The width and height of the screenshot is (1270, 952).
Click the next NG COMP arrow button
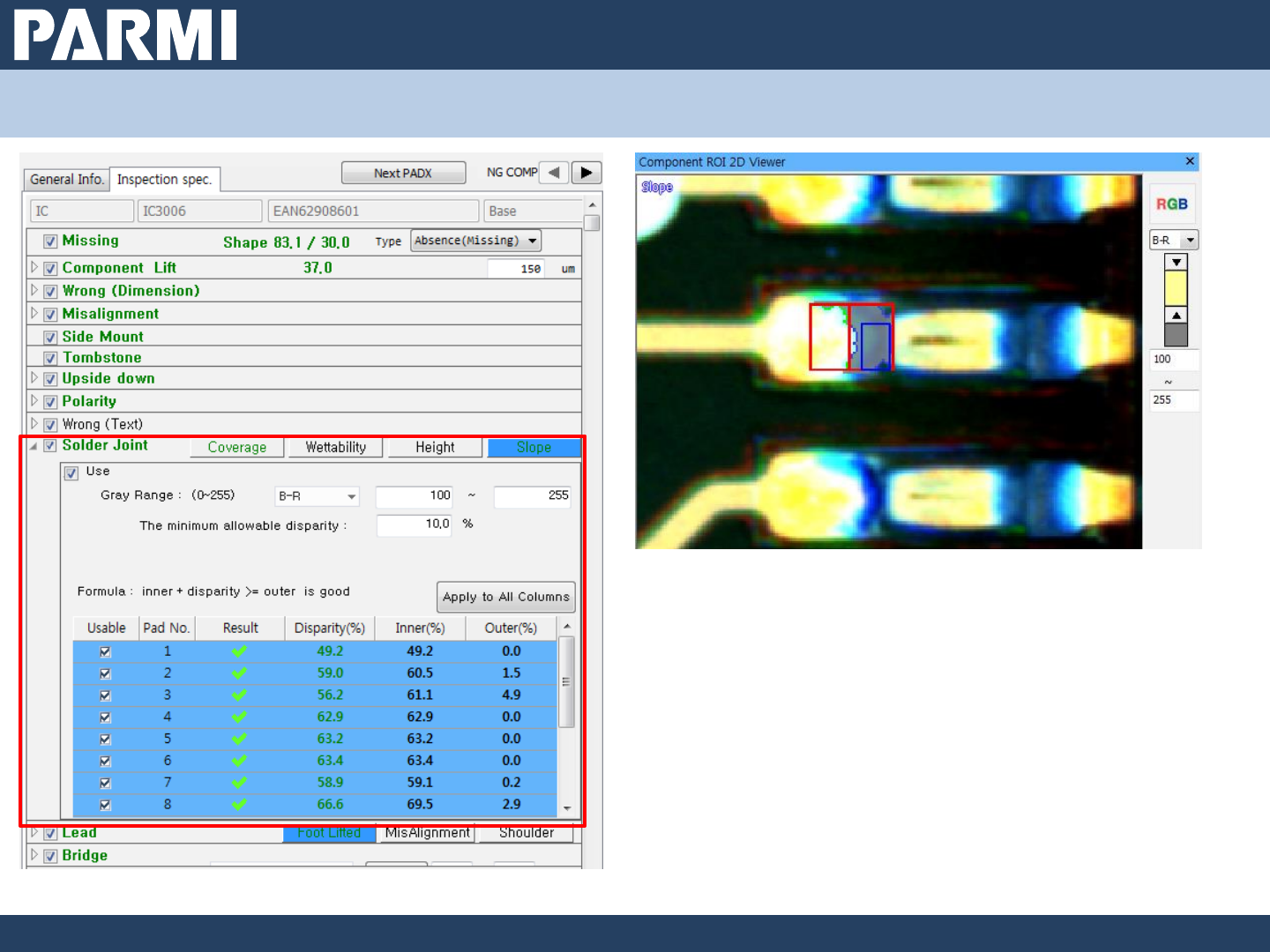pos(586,173)
